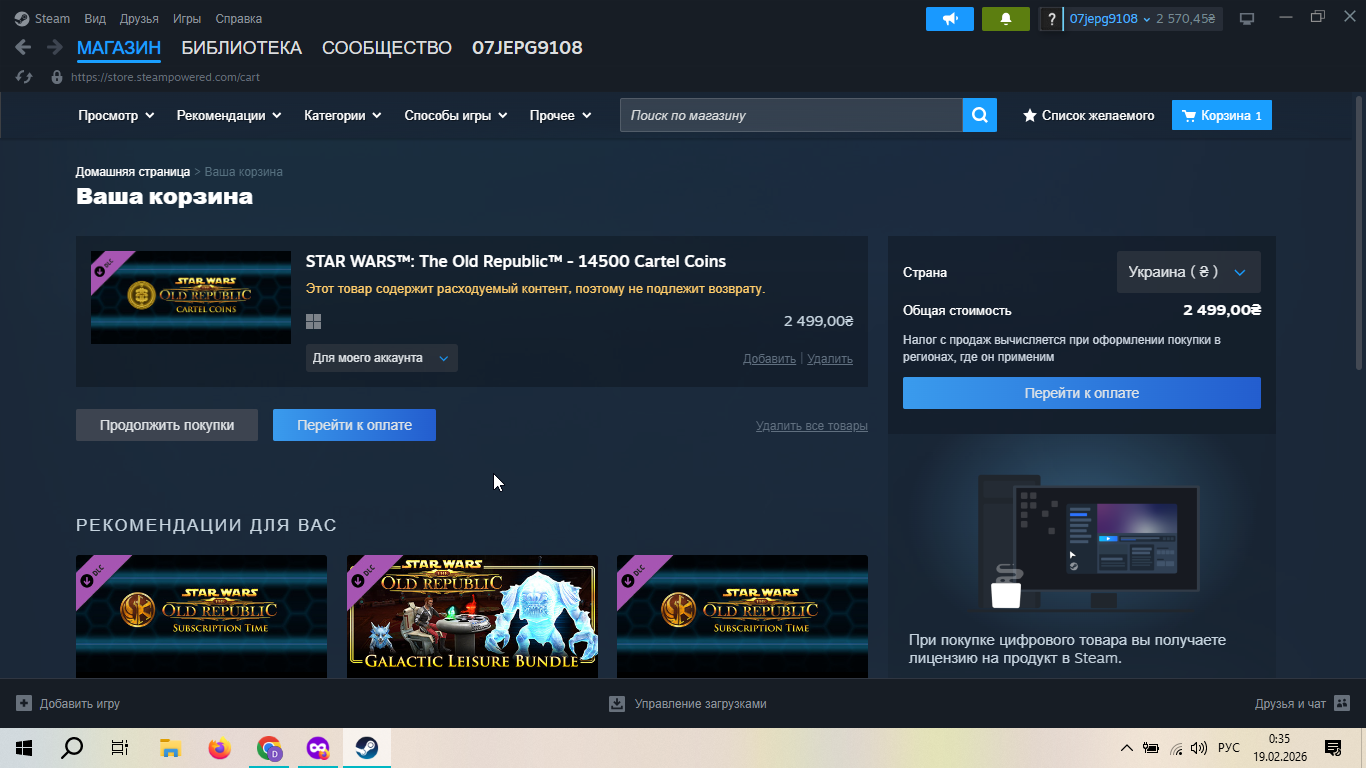Click the wishlist star icon
The height and width of the screenshot is (768, 1366).
pos(1029,116)
